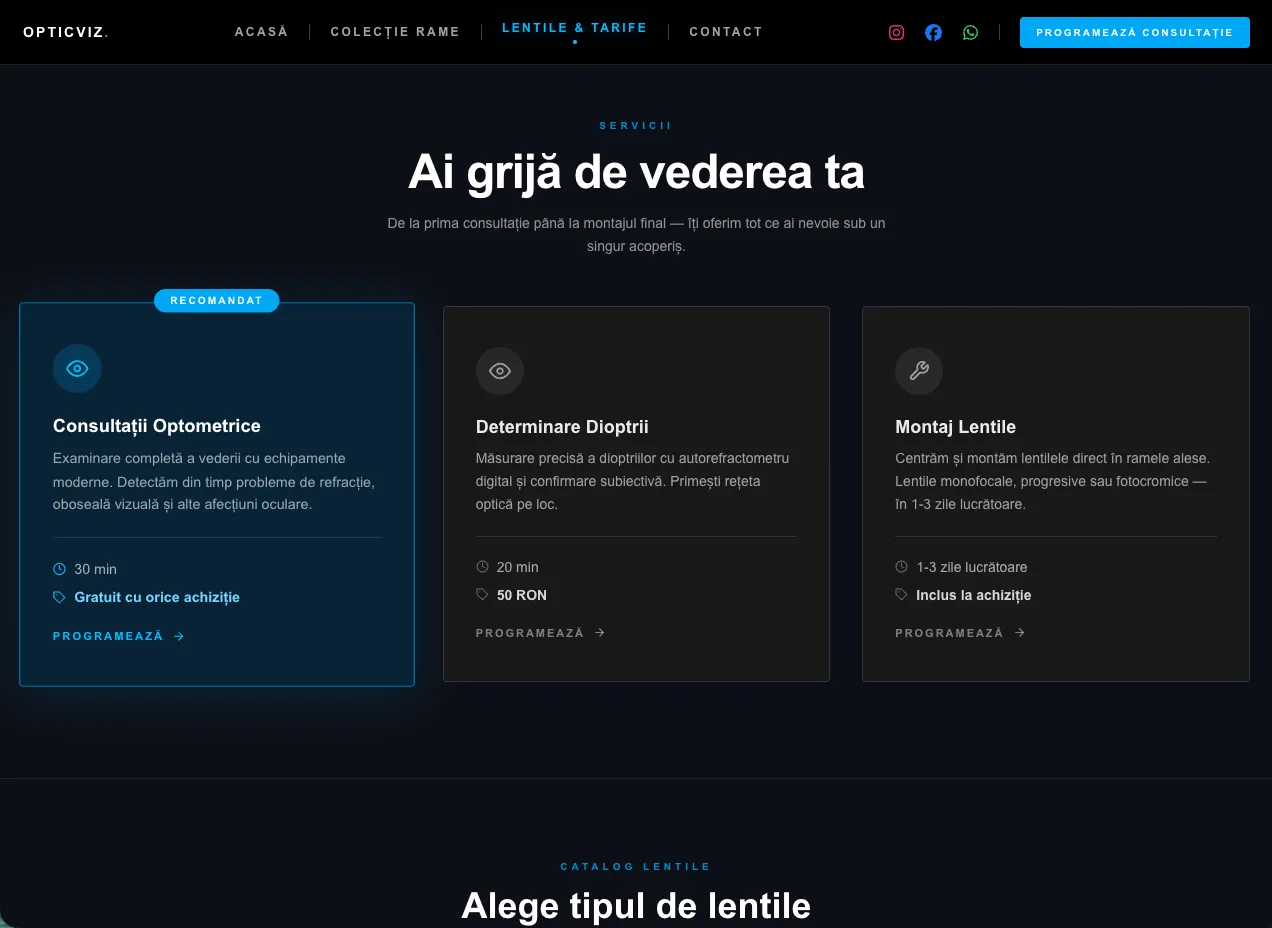Select the Determinare Dioptrii card title
Screen dimensions: 1272x928
562,427
